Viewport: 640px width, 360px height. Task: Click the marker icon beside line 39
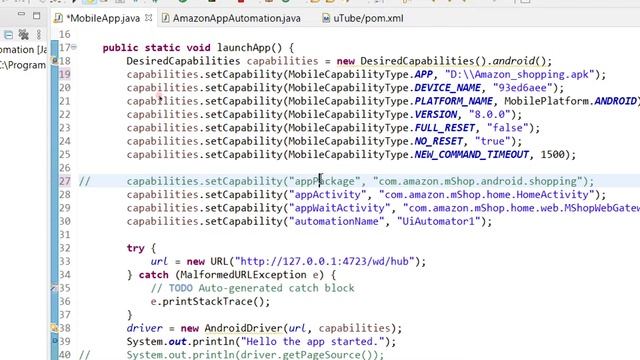55,341
